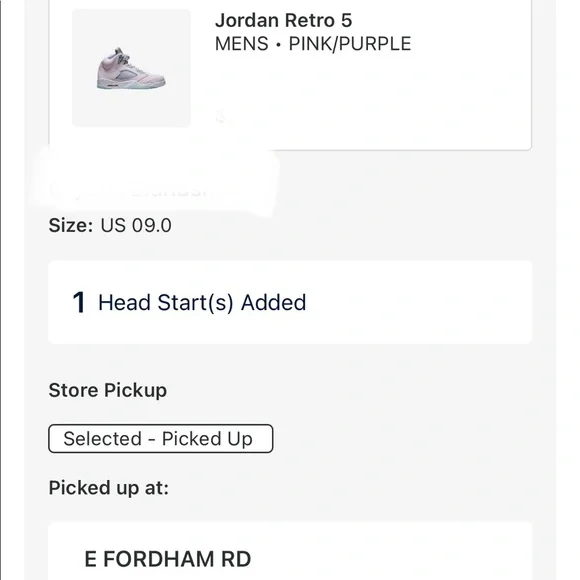Click the bold Size label
This screenshot has height=580, width=580.
[71, 225]
